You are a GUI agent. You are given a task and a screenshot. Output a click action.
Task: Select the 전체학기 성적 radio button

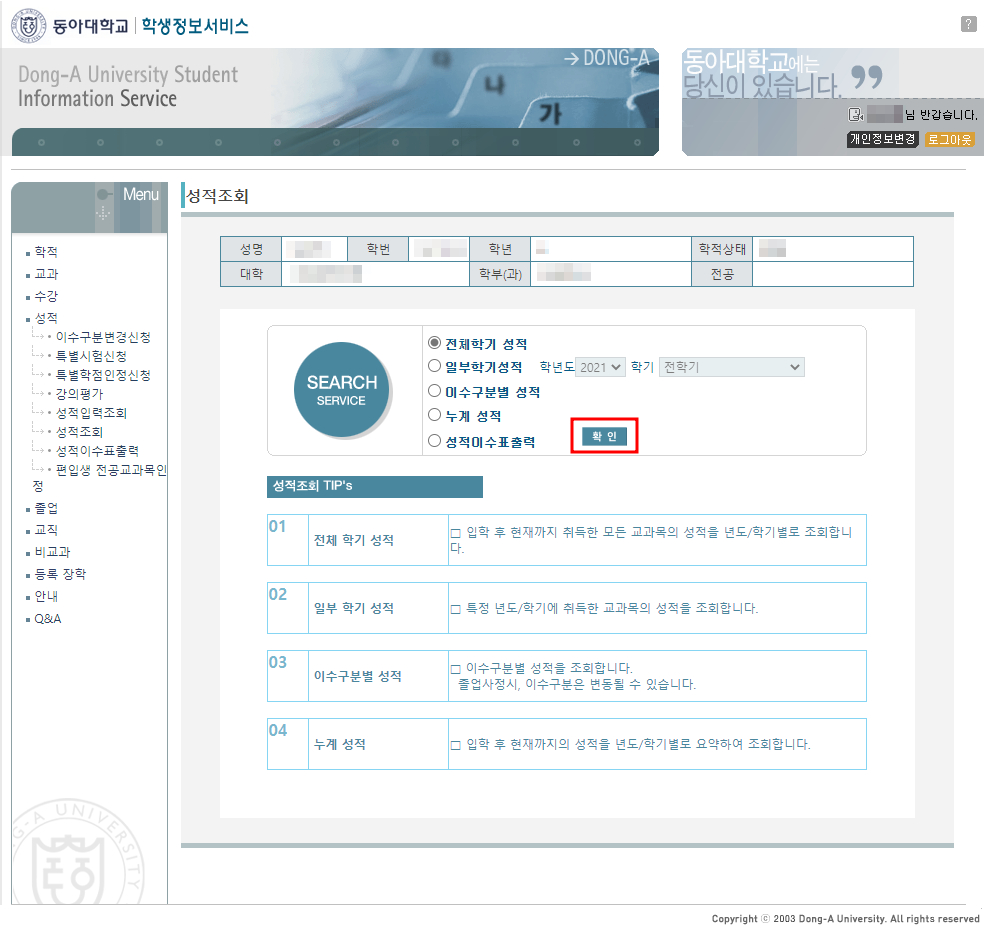click(x=434, y=343)
